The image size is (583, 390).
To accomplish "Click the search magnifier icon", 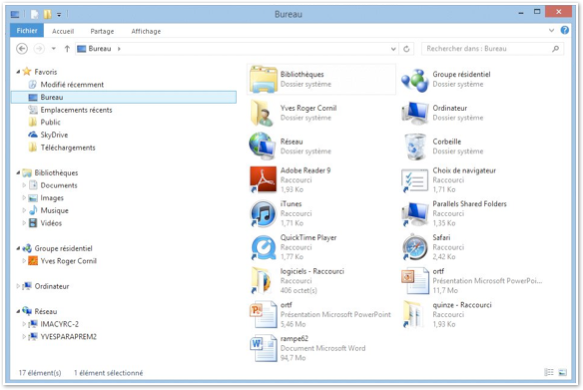I will point(555,49).
